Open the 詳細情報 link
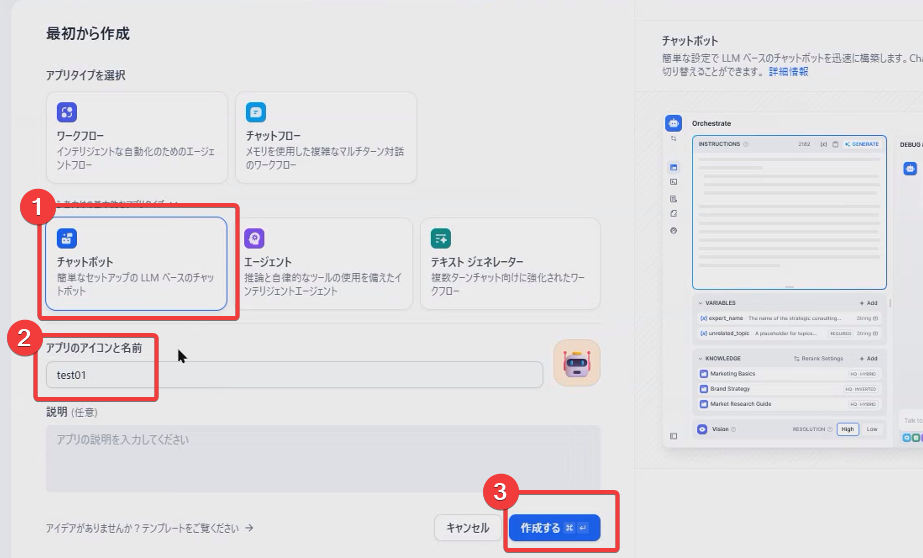This screenshot has height=558, width=923. [x=788, y=72]
